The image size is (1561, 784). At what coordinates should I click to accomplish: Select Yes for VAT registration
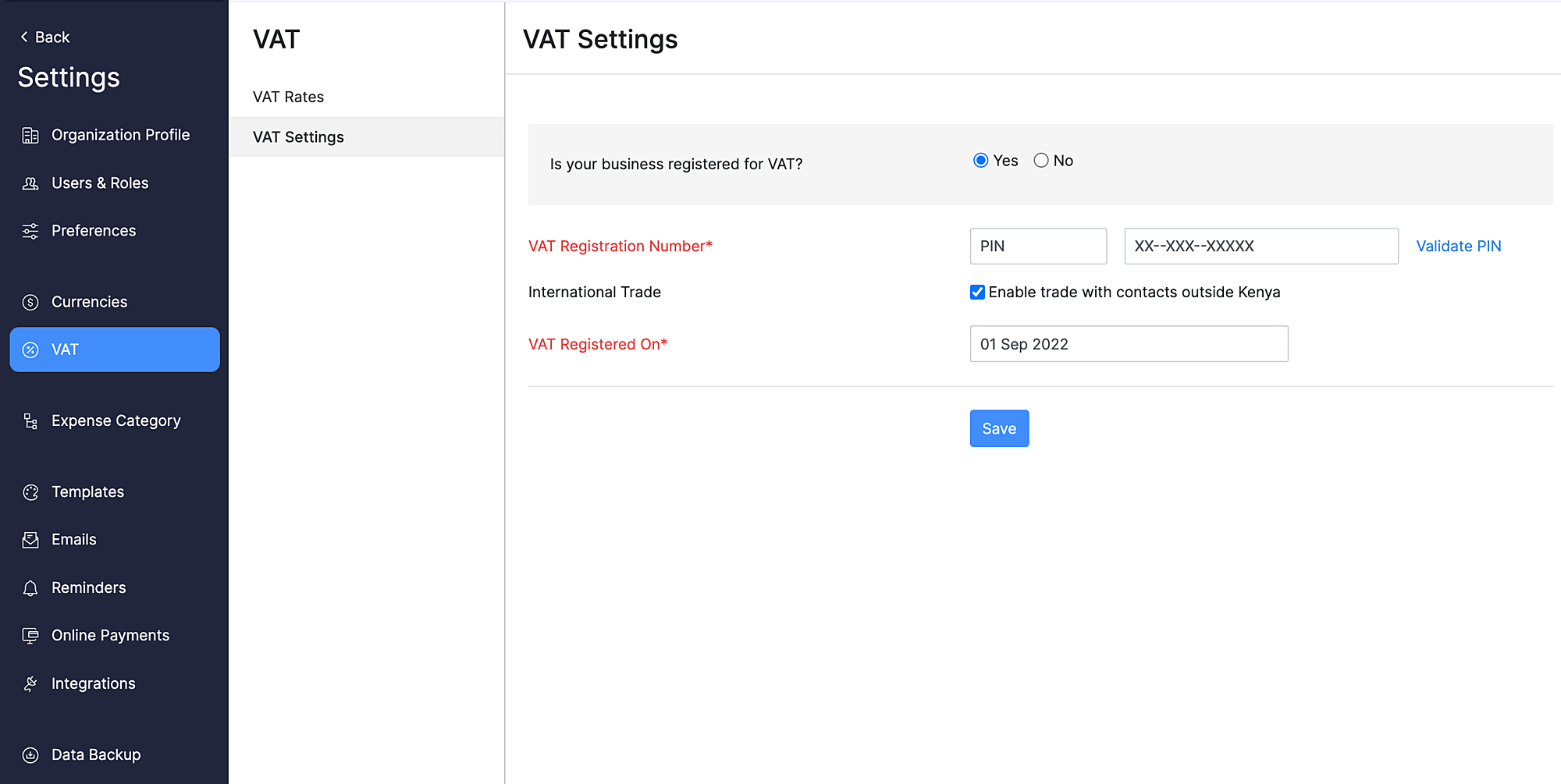coord(980,160)
